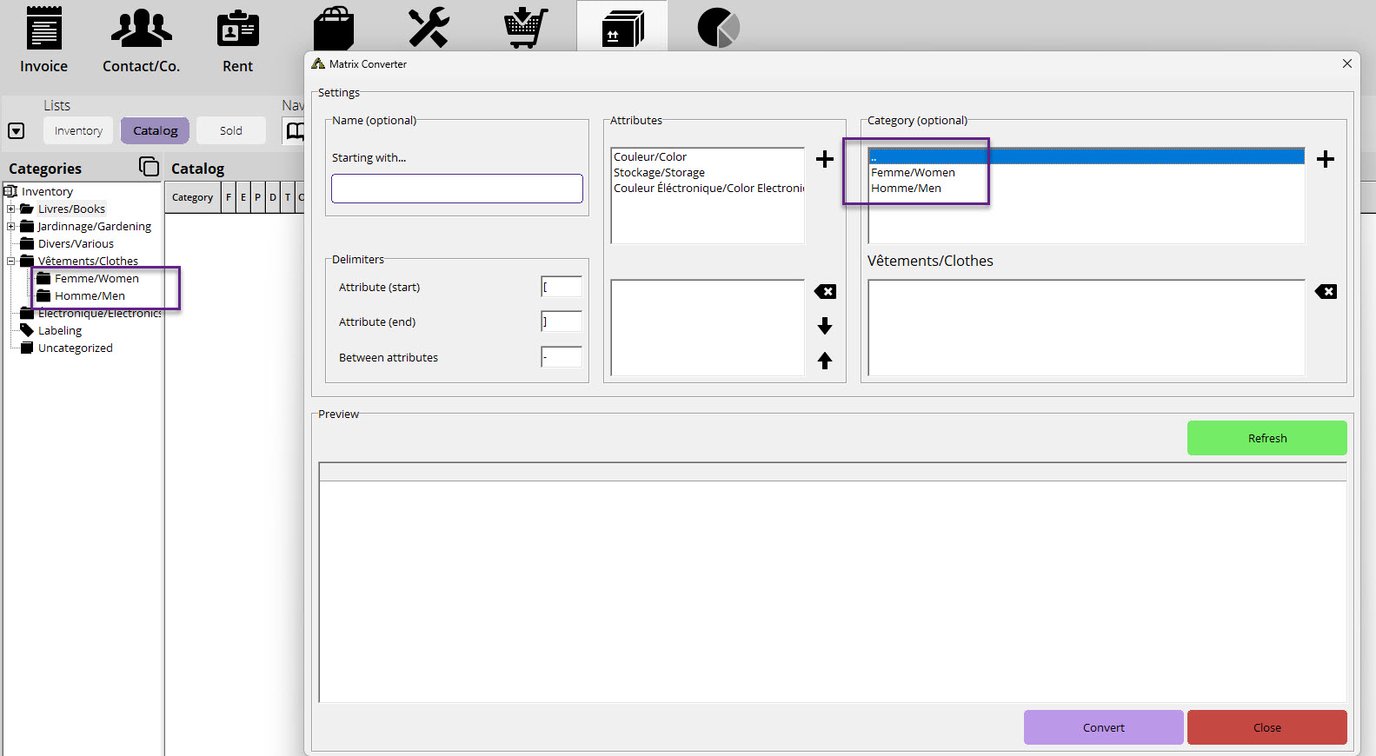Switch to the Sold tab
Image resolution: width=1376 pixels, height=756 pixels.
tap(230, 130)
